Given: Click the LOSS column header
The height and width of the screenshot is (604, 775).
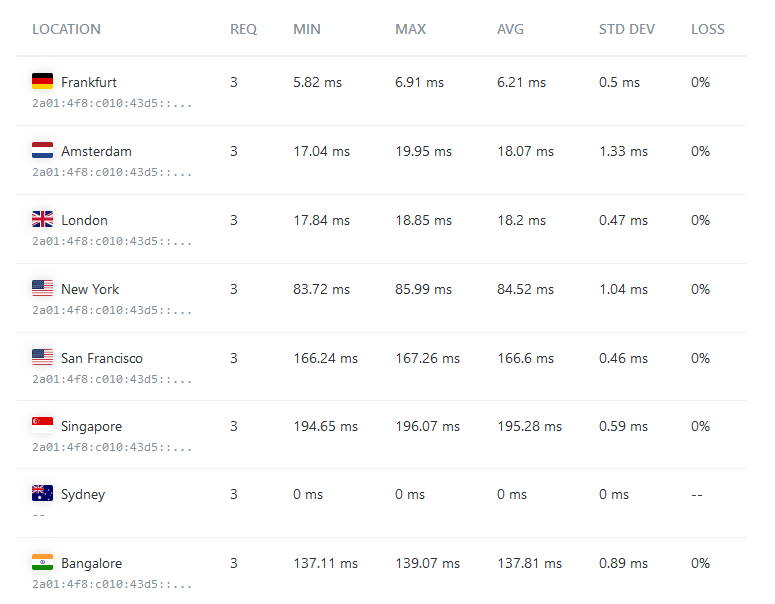Looking at the screenshot, I should coord(708,29).
